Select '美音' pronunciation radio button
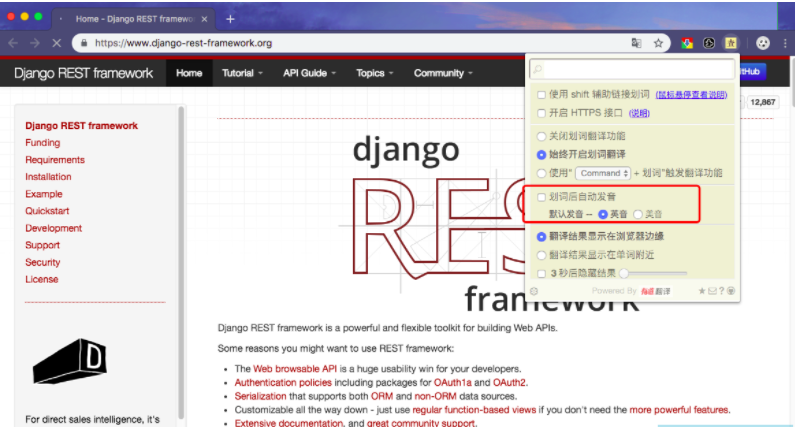795x427 pixels. pyautogui.click(x=638, y=215)
